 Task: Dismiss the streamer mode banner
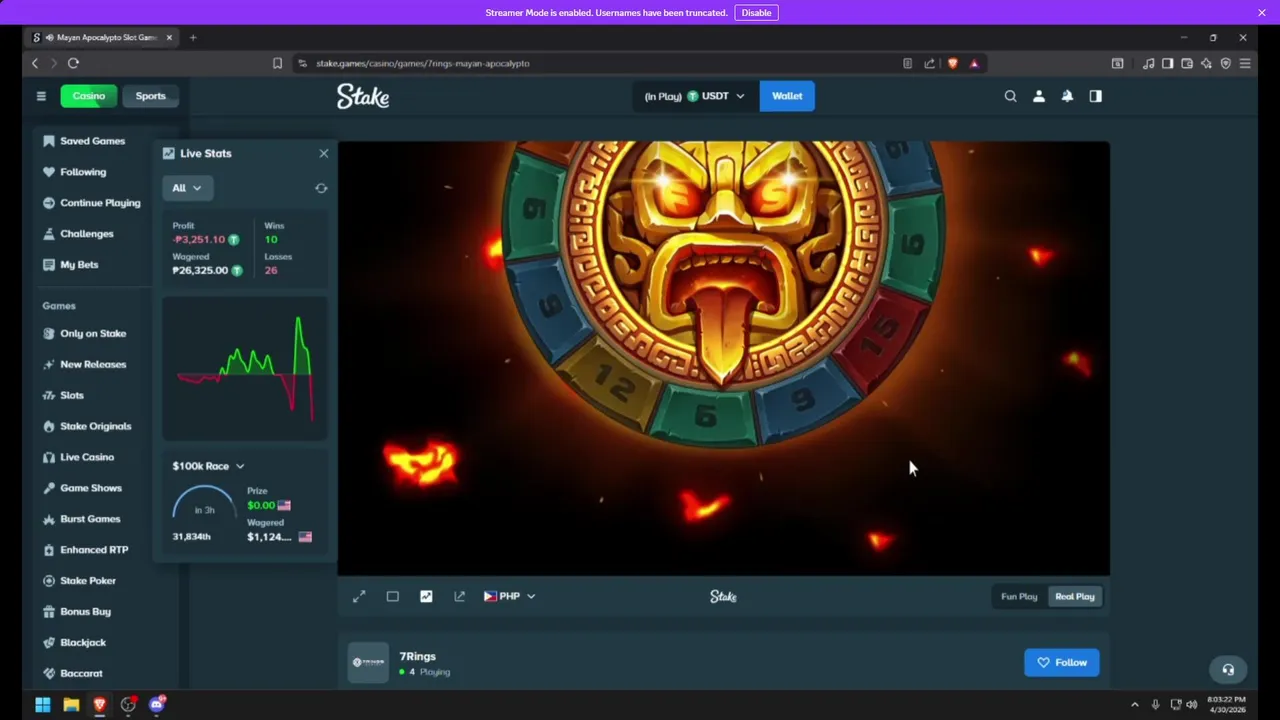(1262, 13)
